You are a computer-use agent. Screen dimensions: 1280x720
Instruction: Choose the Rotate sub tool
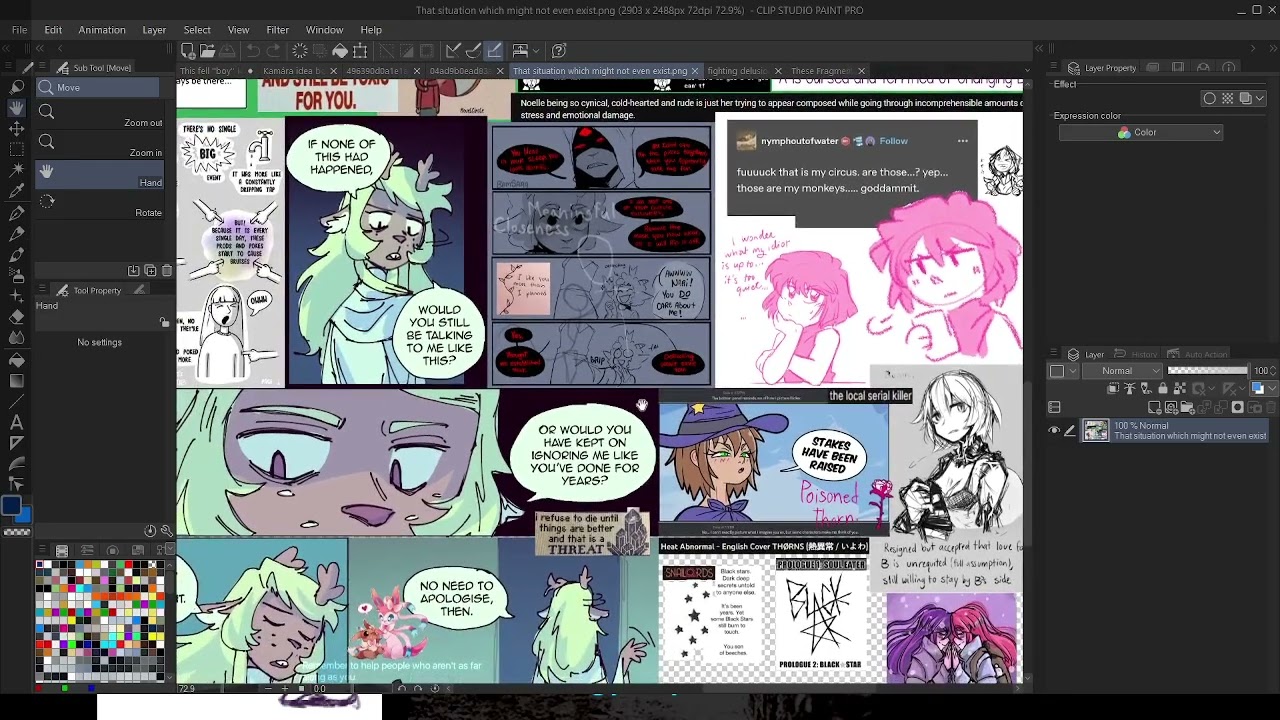tap(101, 207)
